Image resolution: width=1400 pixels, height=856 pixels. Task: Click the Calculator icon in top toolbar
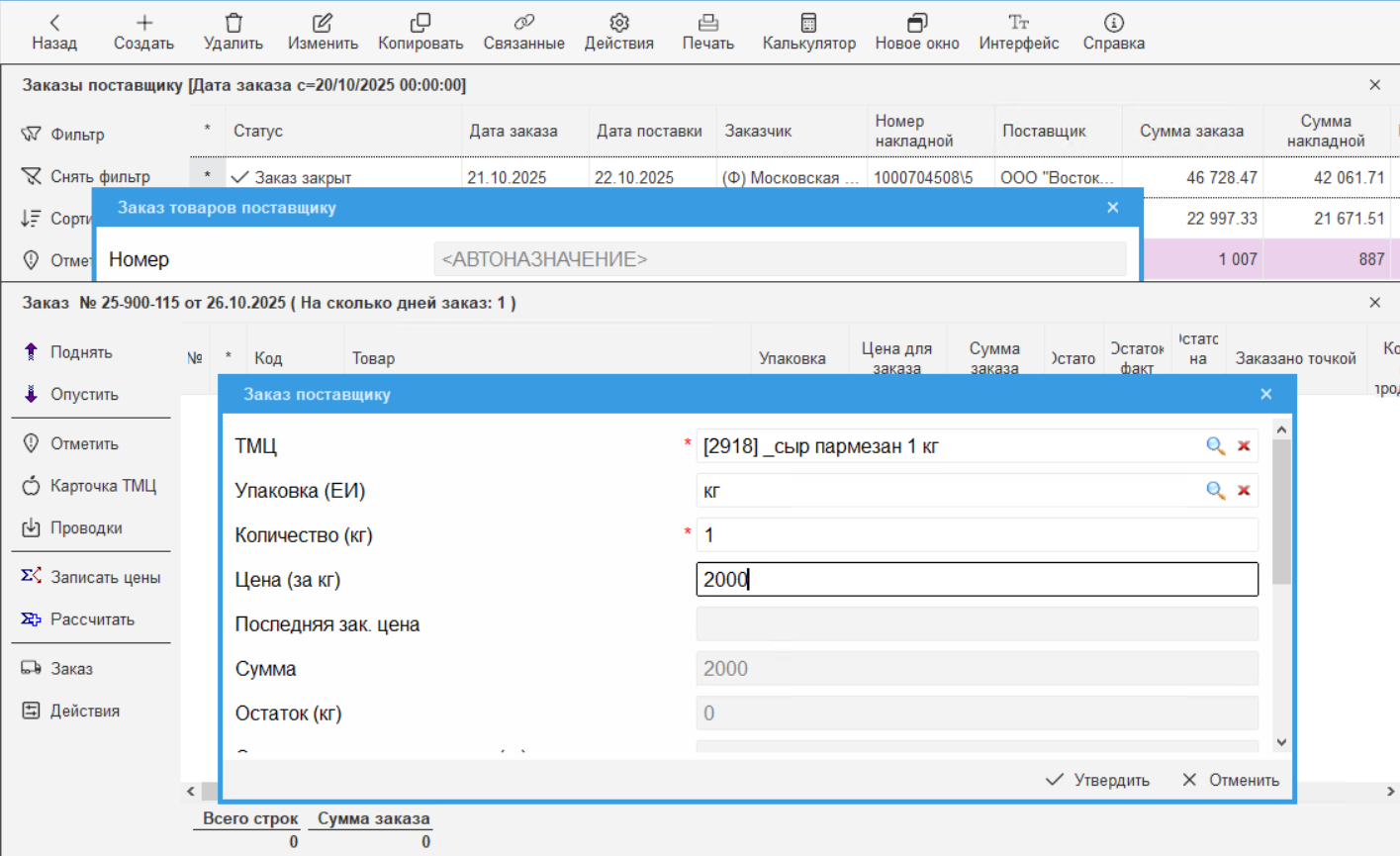click(808, 23)
